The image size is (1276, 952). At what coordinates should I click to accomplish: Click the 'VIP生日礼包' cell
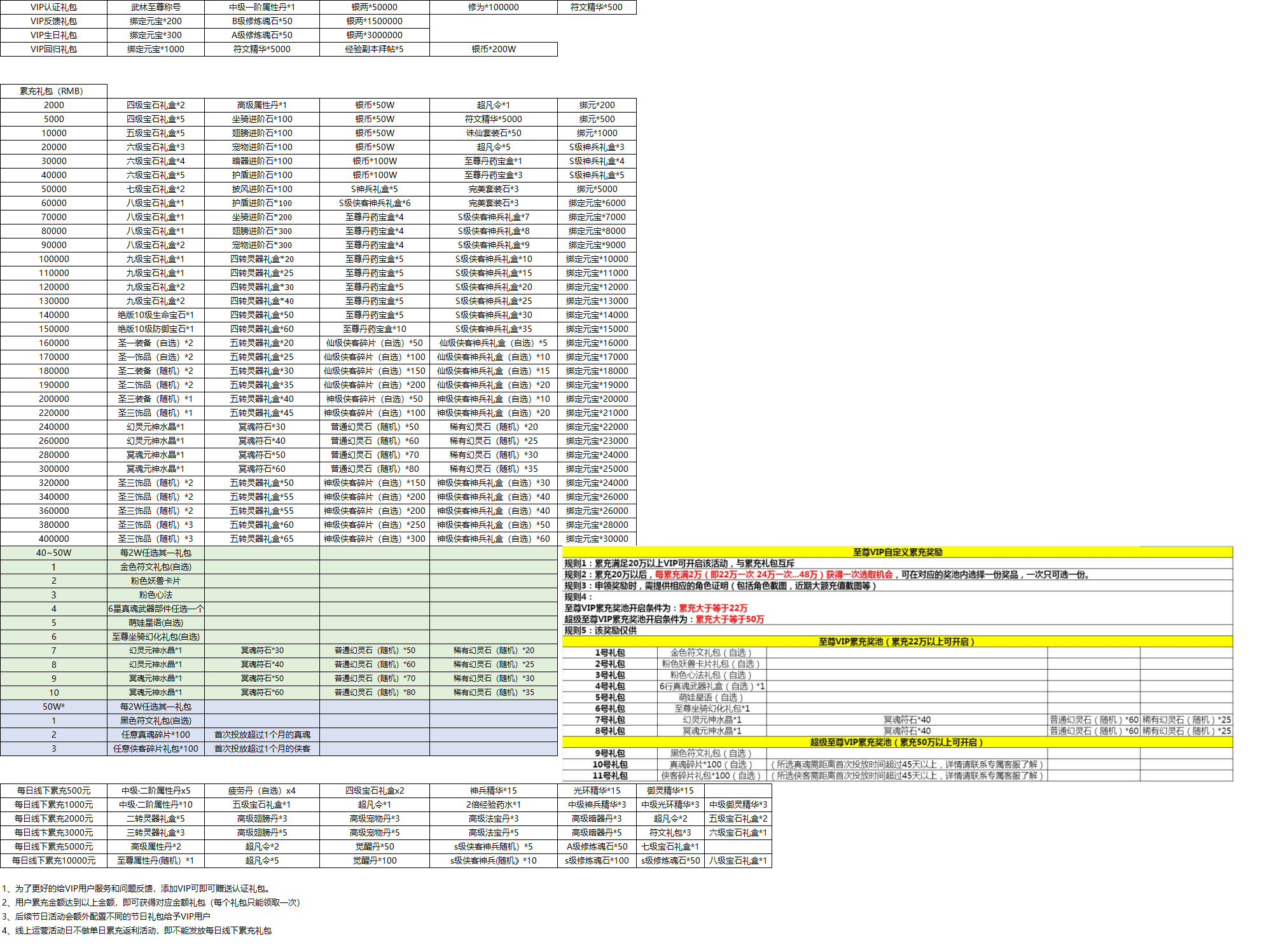(53, 35)
